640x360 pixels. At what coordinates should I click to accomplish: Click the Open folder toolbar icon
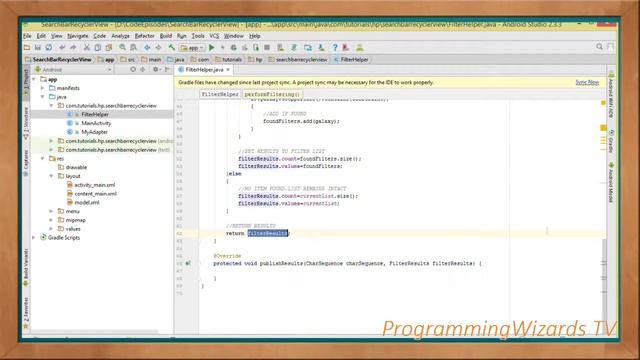point(27,48)
